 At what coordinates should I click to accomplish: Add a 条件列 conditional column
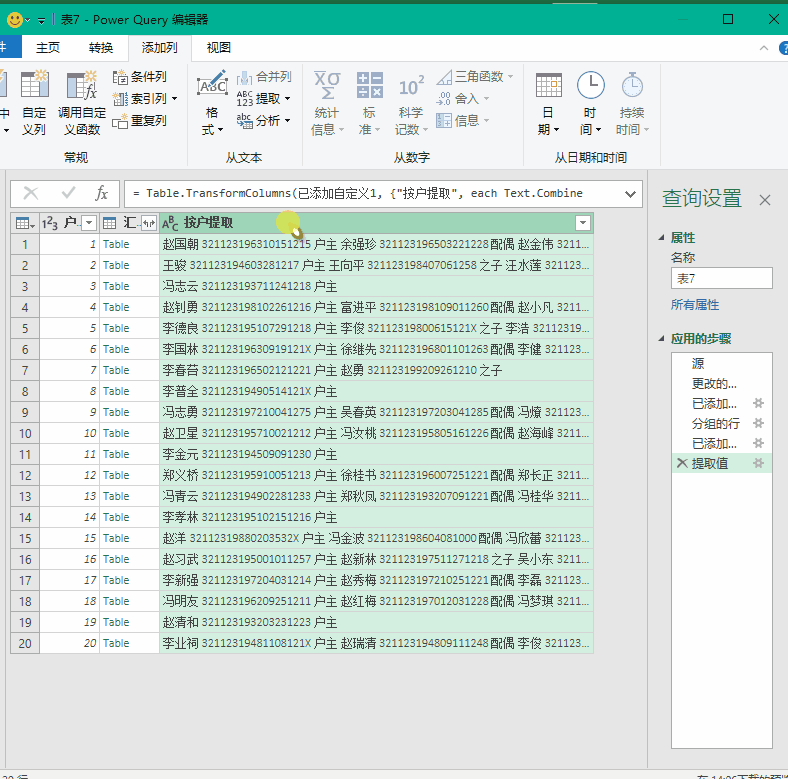[x=140, y=77]
